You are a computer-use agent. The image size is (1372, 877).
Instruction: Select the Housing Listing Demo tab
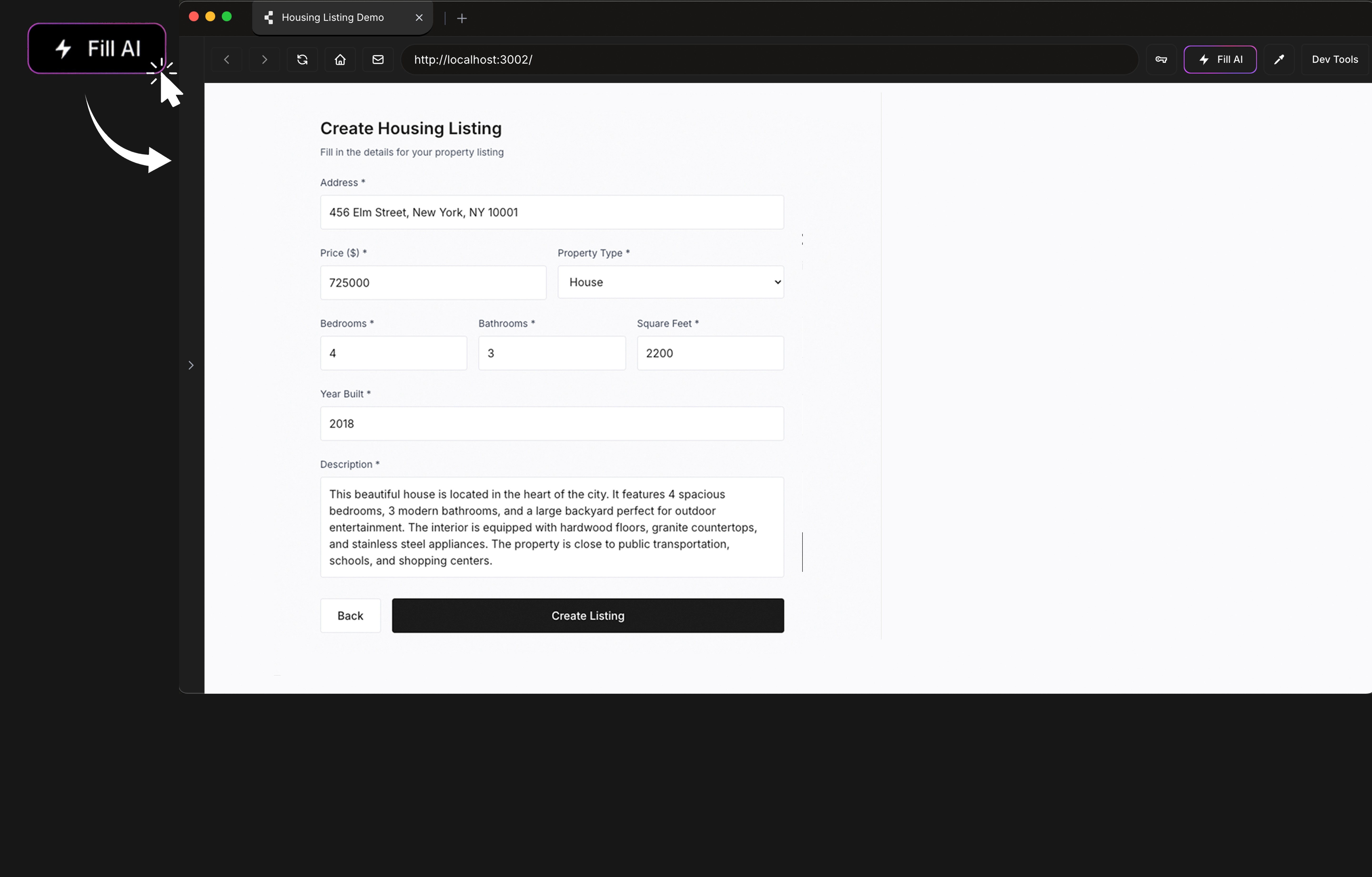[x=333, y=18]
